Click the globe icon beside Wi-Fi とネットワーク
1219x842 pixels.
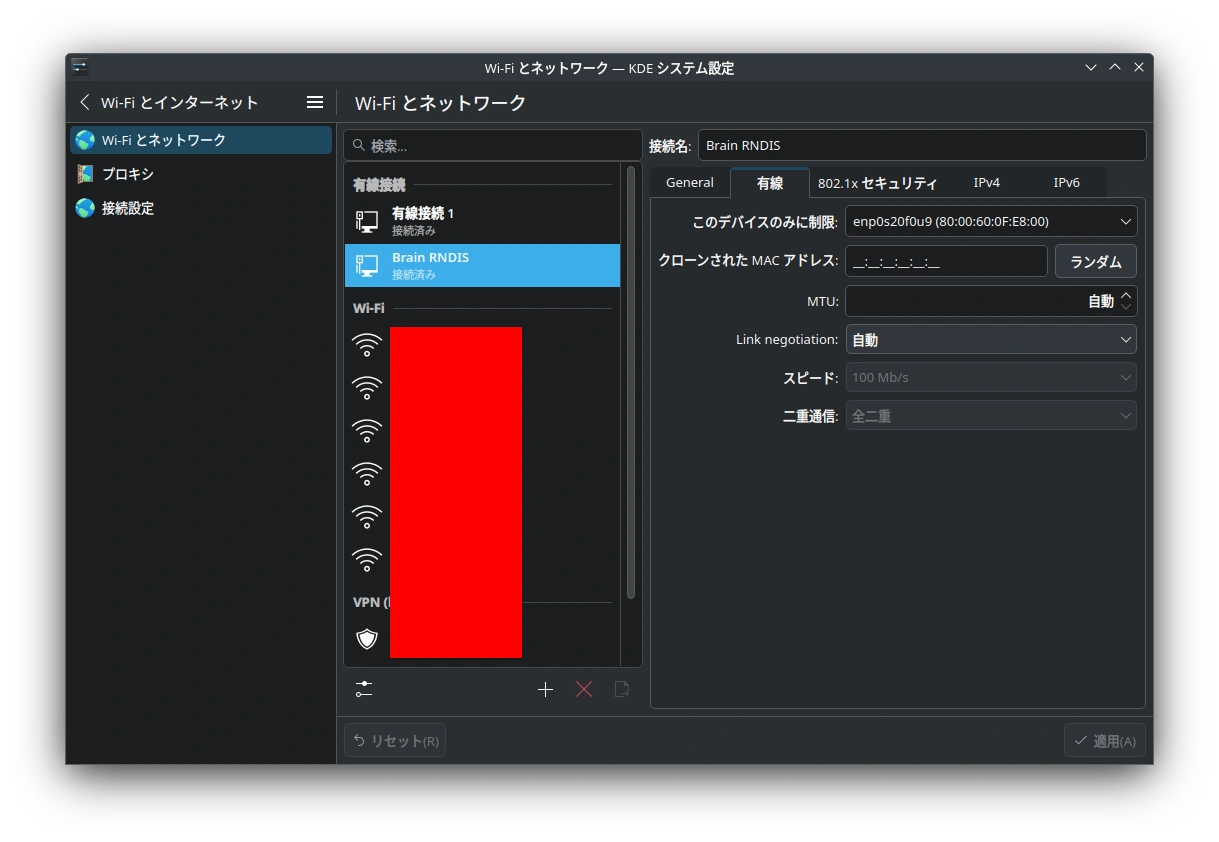tap(85, 140)
